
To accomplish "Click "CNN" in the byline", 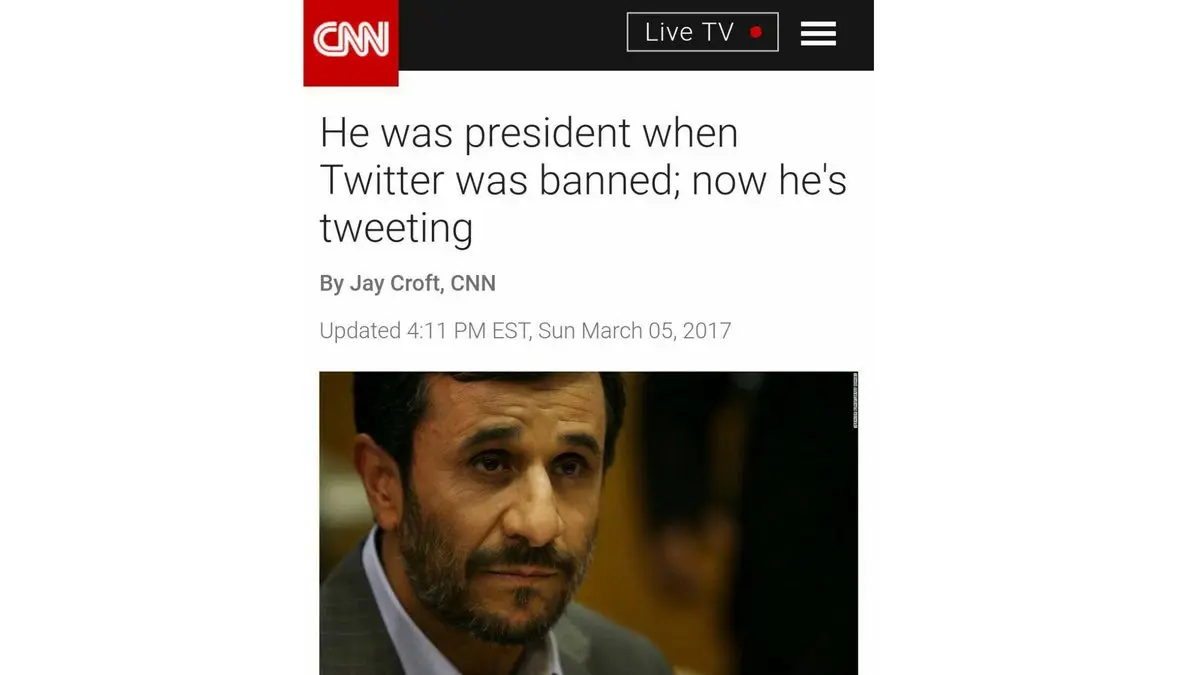I will pyautogui.click(x=473, y=283).
